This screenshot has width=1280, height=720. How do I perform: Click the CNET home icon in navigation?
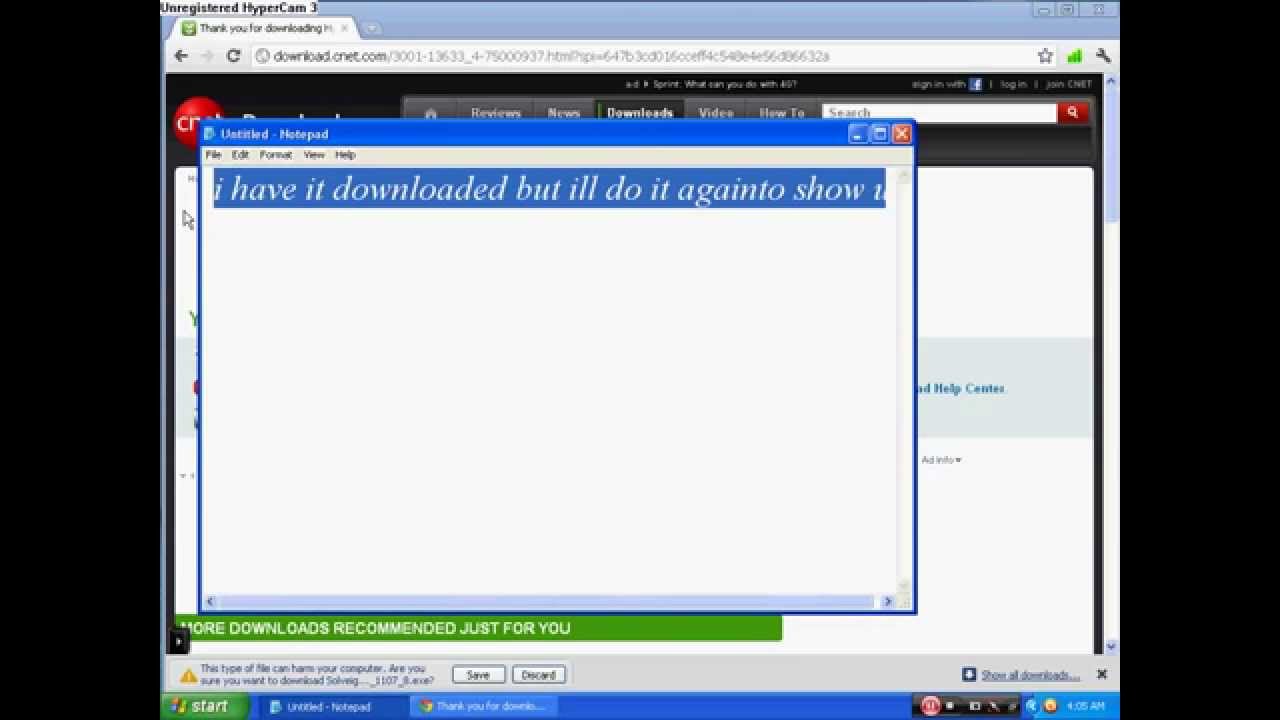(x=431, y=113)
